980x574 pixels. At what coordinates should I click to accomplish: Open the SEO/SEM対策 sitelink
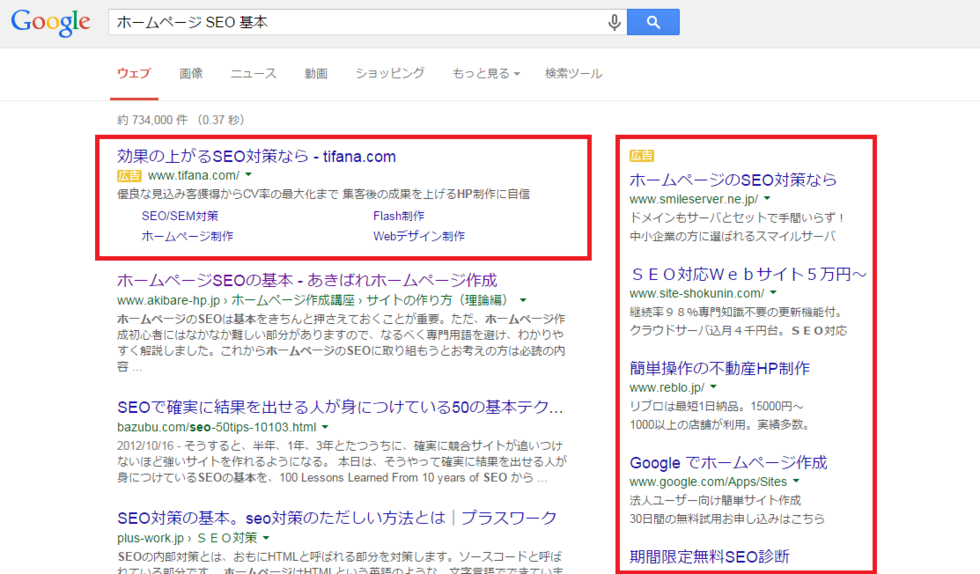coord(180,215)
